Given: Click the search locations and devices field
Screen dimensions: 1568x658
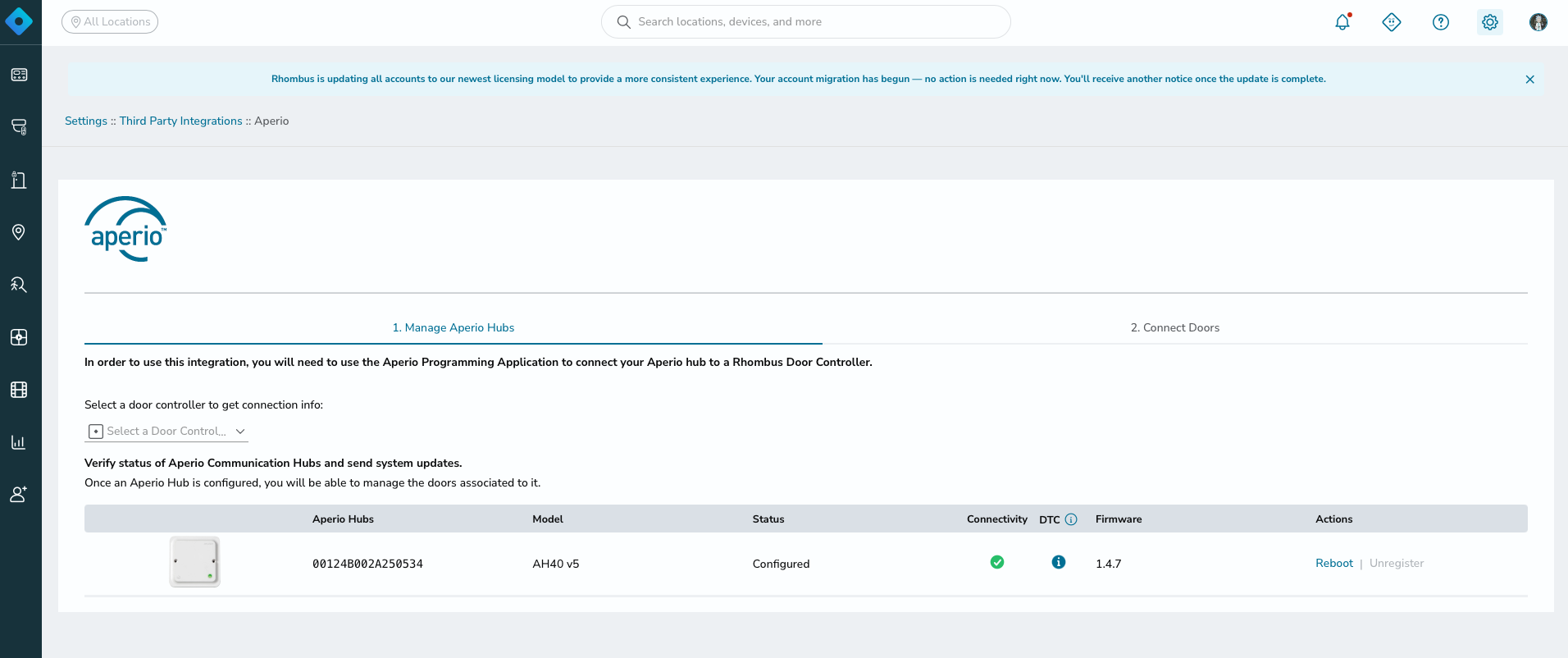Looking at the screenshot, I should tap(805, 22).
